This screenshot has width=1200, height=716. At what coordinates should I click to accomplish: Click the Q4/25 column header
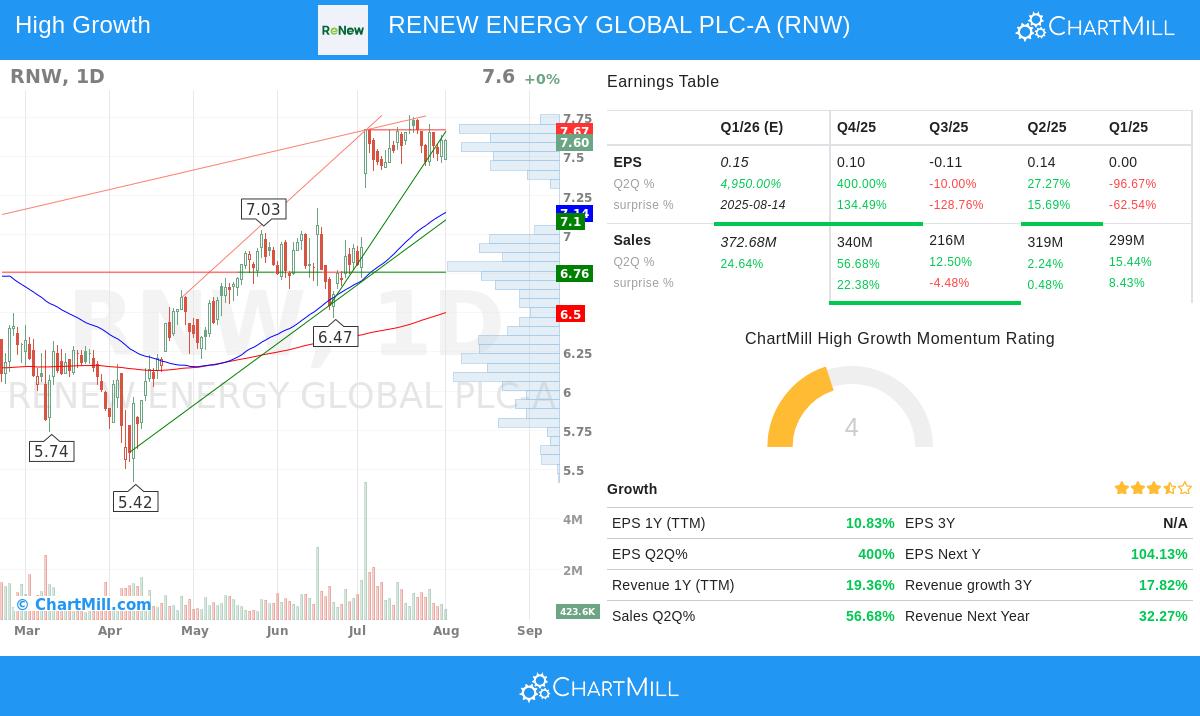pos(856,127)
